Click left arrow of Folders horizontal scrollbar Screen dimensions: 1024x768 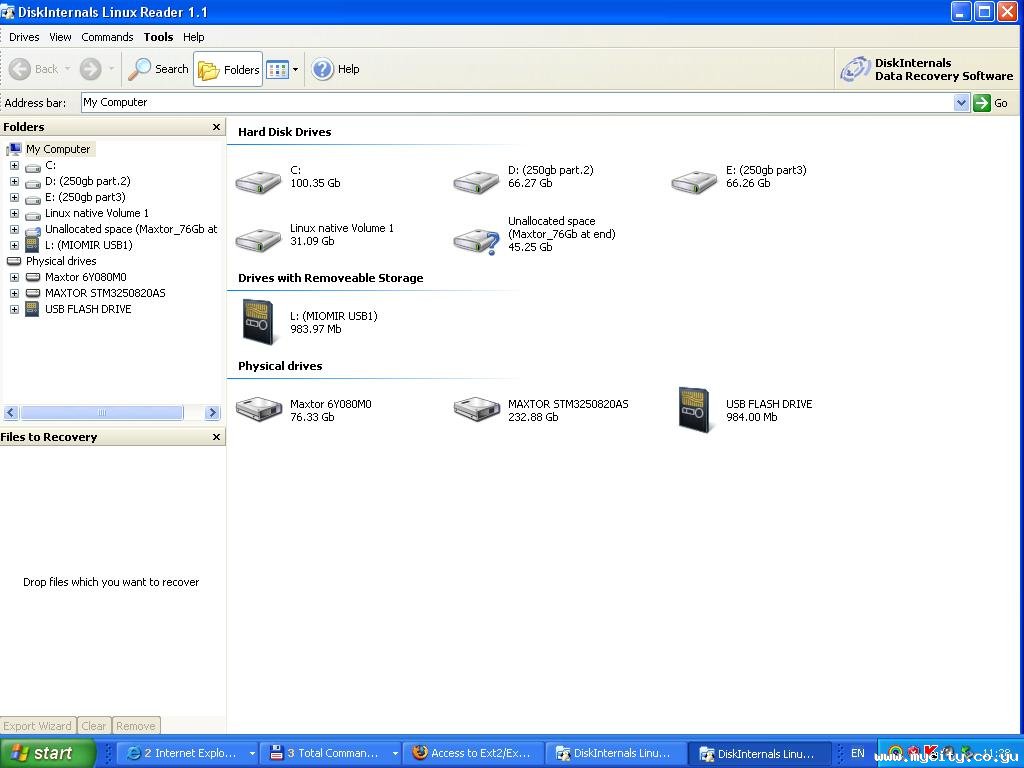(10, 413)
